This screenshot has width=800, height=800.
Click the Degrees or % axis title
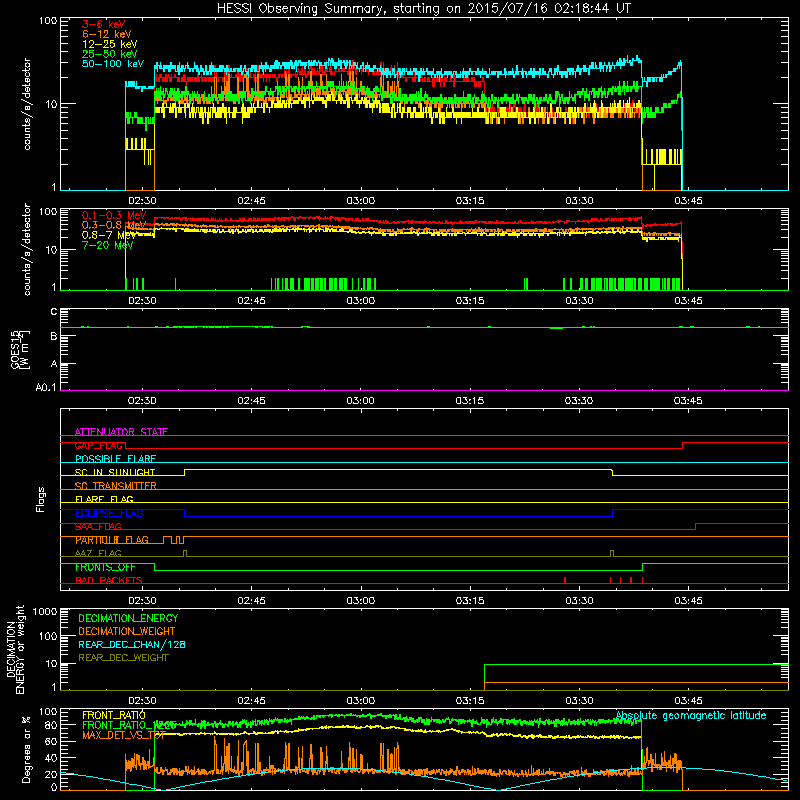(x=26, y=749)
